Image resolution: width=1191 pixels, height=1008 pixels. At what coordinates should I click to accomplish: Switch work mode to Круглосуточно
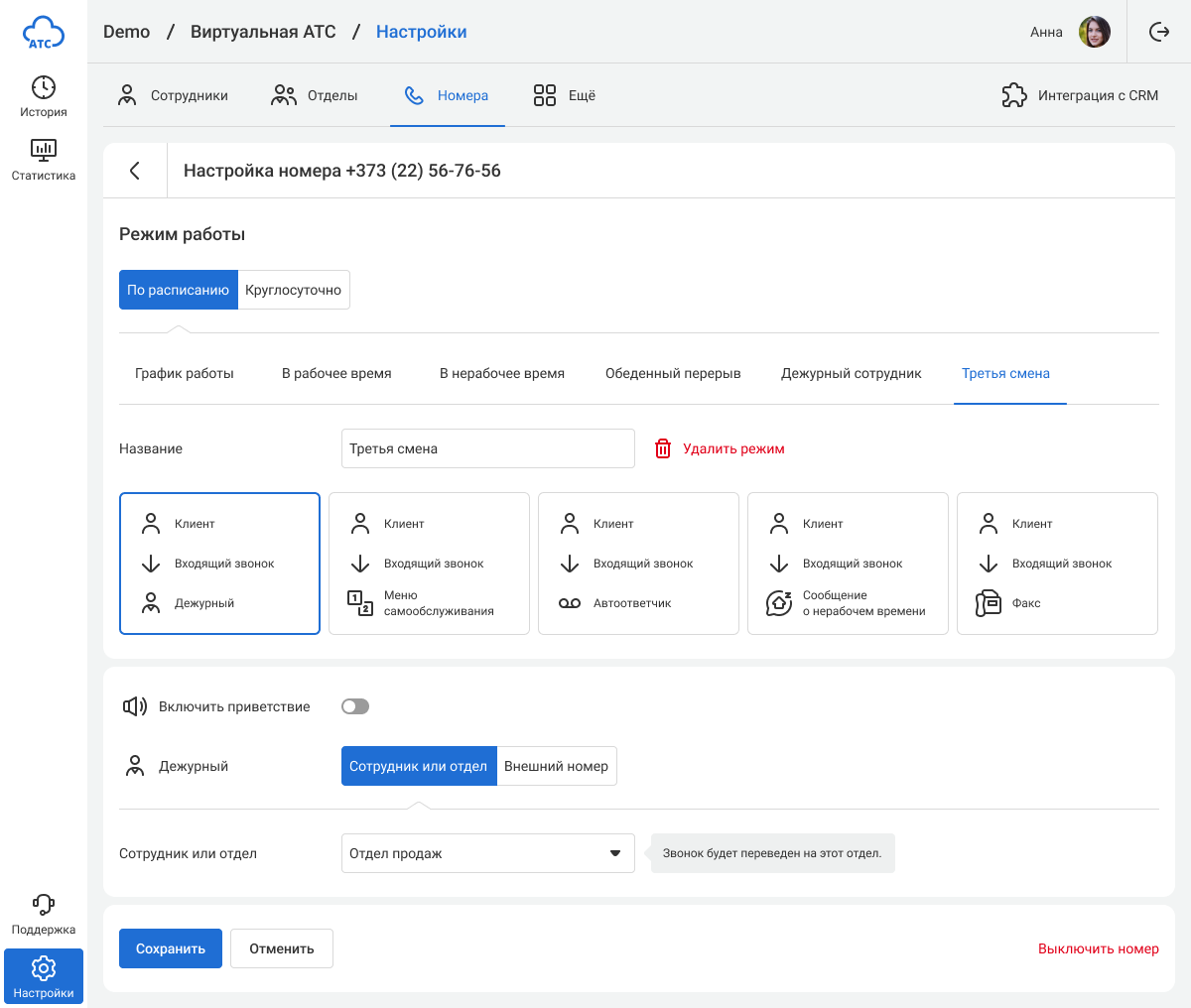click(293, 290)
